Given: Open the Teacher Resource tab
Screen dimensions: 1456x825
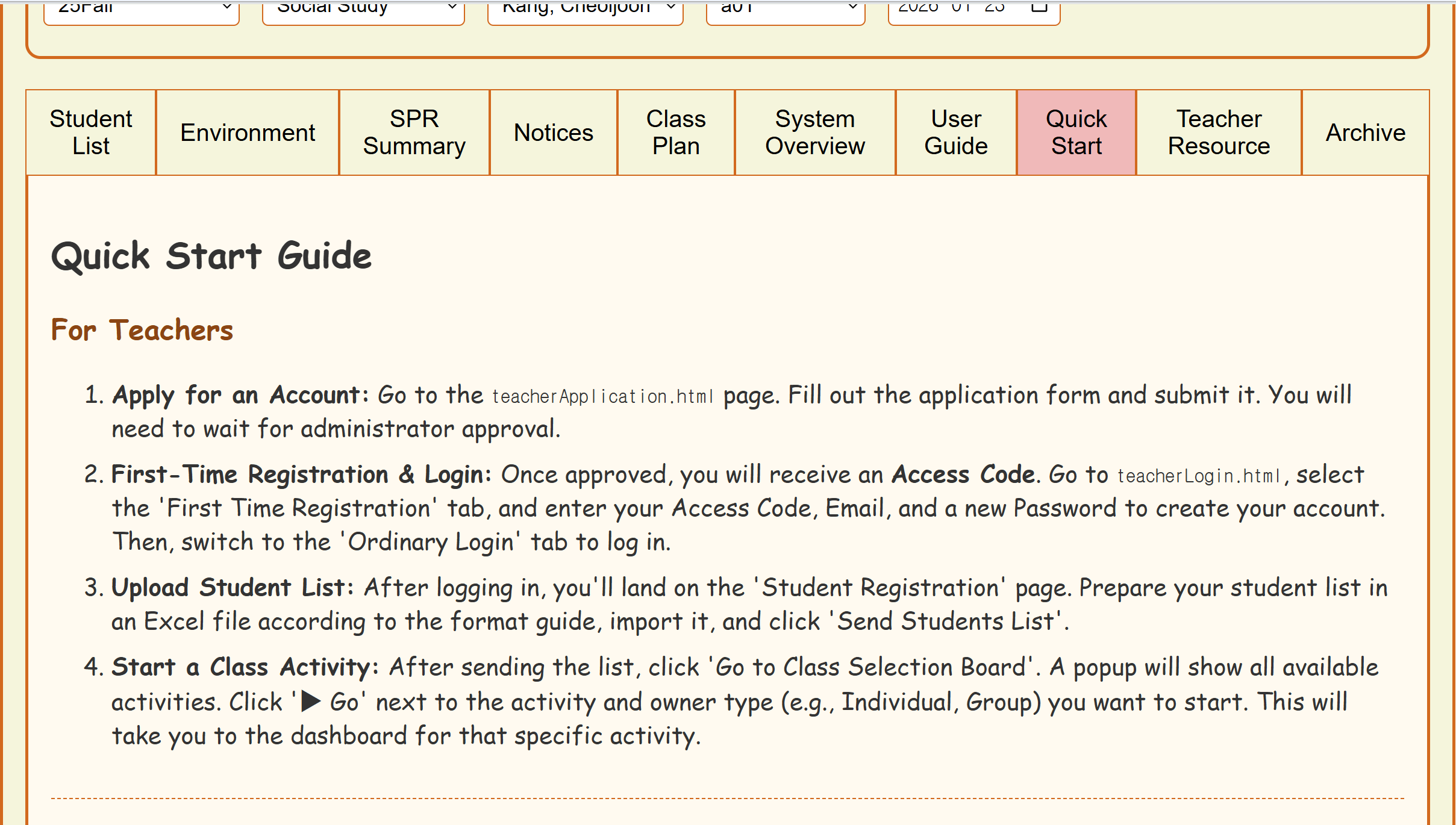Looking at the screenshot, I should [1218, 132].
